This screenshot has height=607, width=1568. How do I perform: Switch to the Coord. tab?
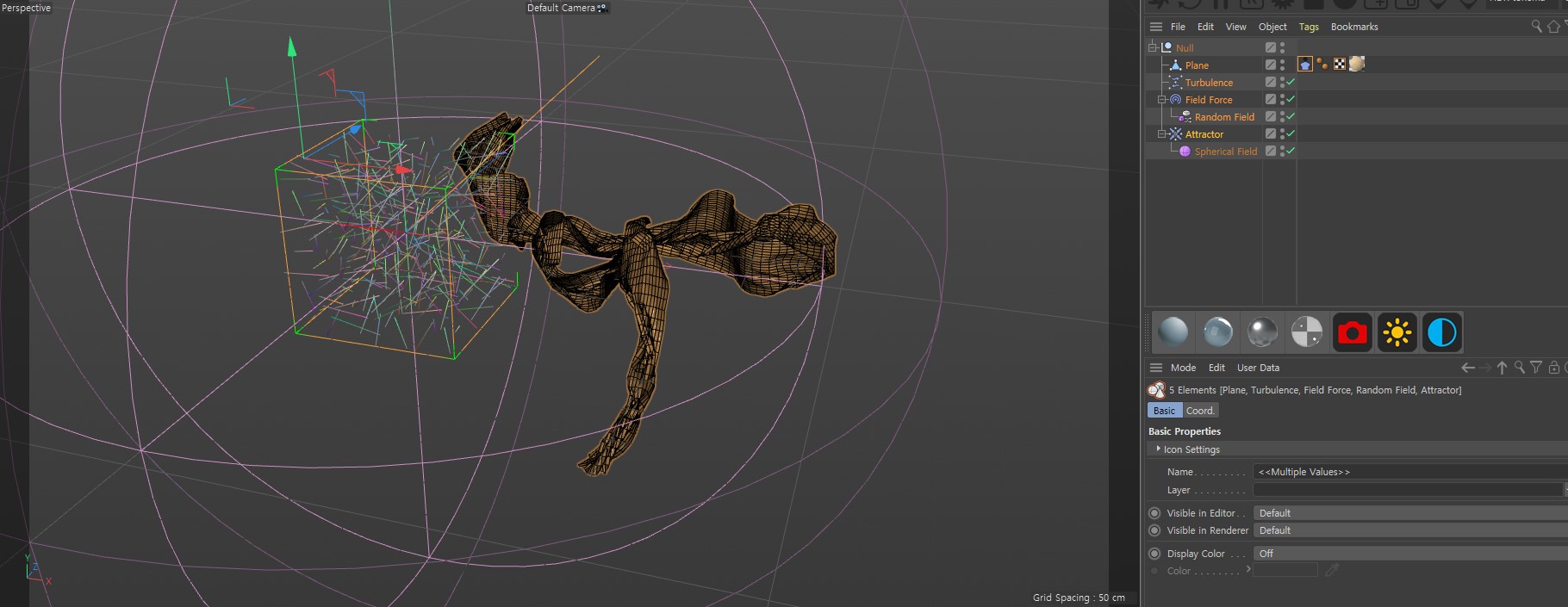1200,411
